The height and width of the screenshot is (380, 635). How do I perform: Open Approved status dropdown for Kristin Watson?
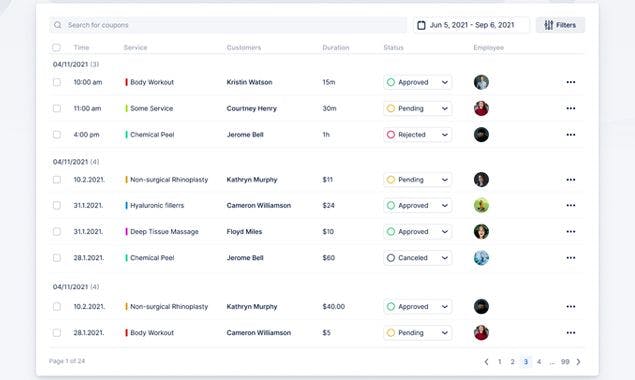coord(418,82)
